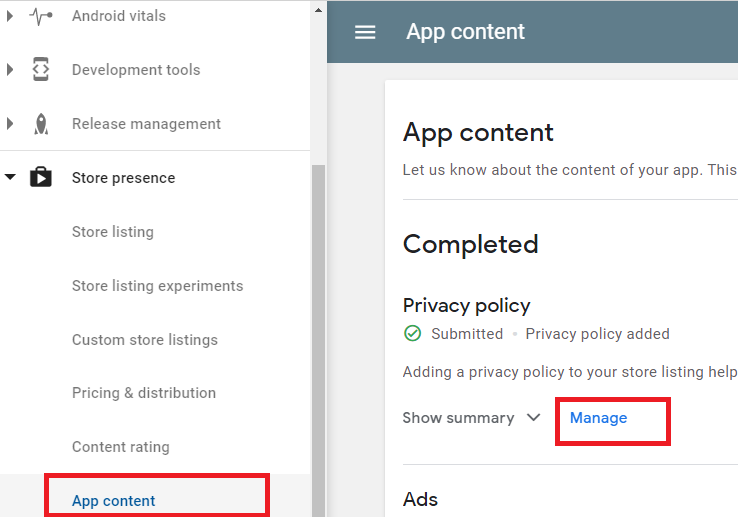This screenshot has width=738, height=517.
Task: Click the Store presence shopping bag icon
Action: tap(41, 178)
